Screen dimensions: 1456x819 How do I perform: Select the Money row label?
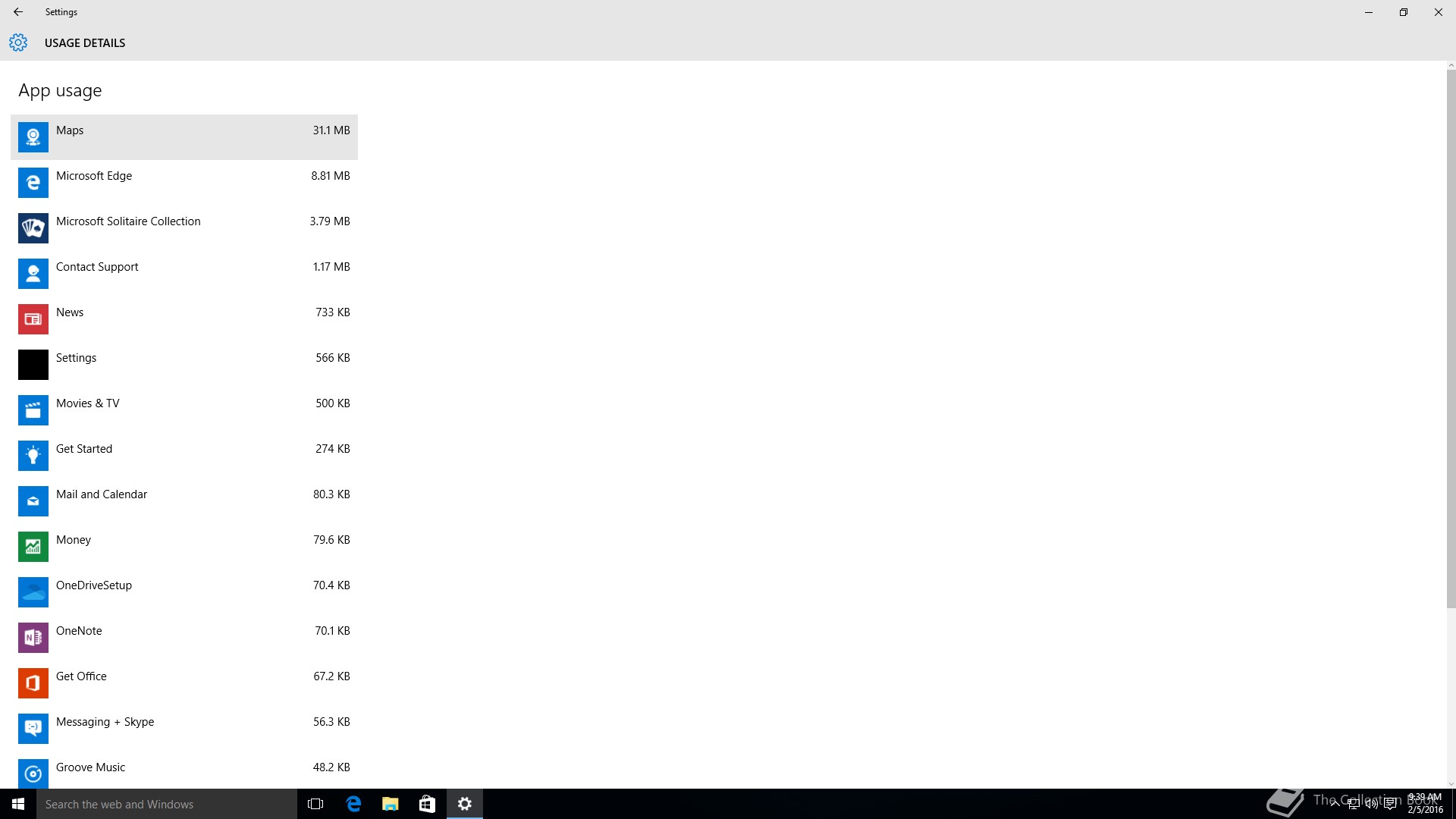[x=74, y=540]
